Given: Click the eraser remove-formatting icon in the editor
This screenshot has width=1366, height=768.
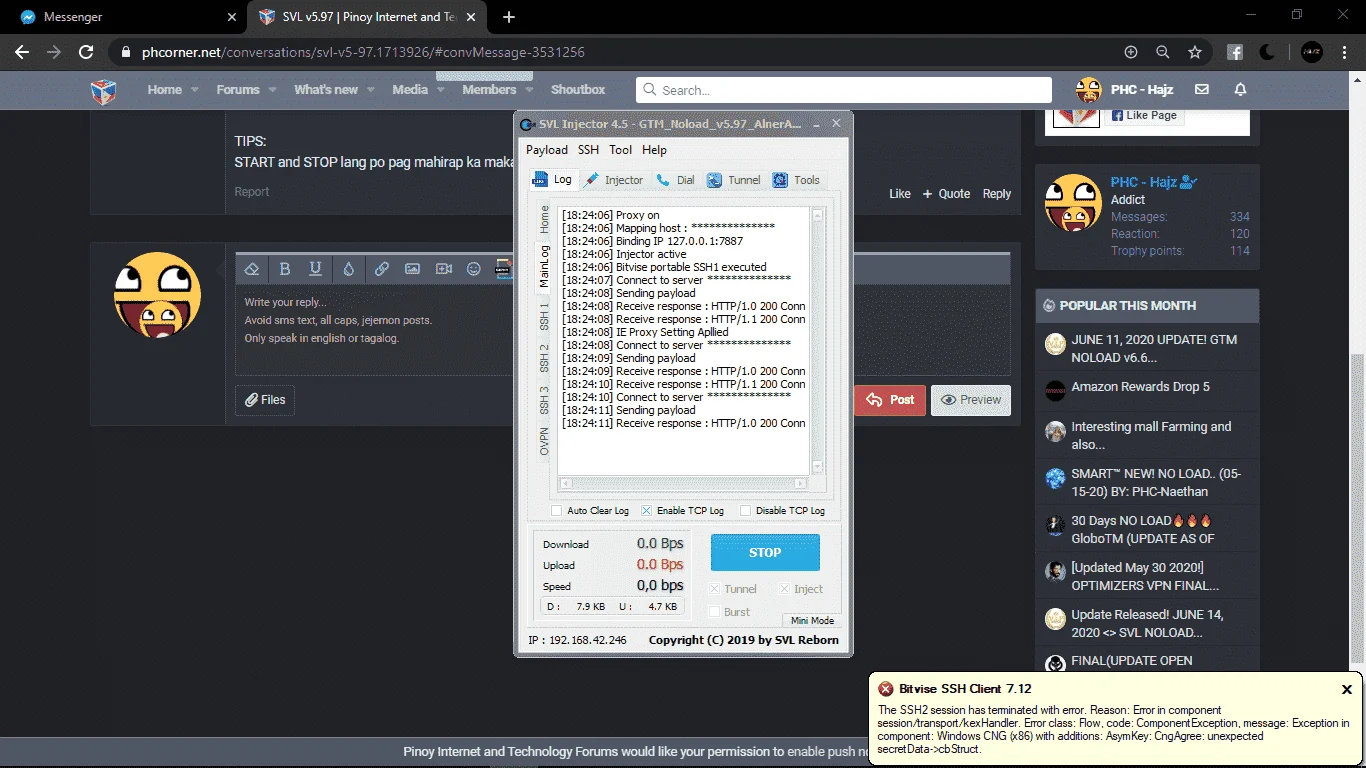Looking at the screenshot, I should pos(252,269).
